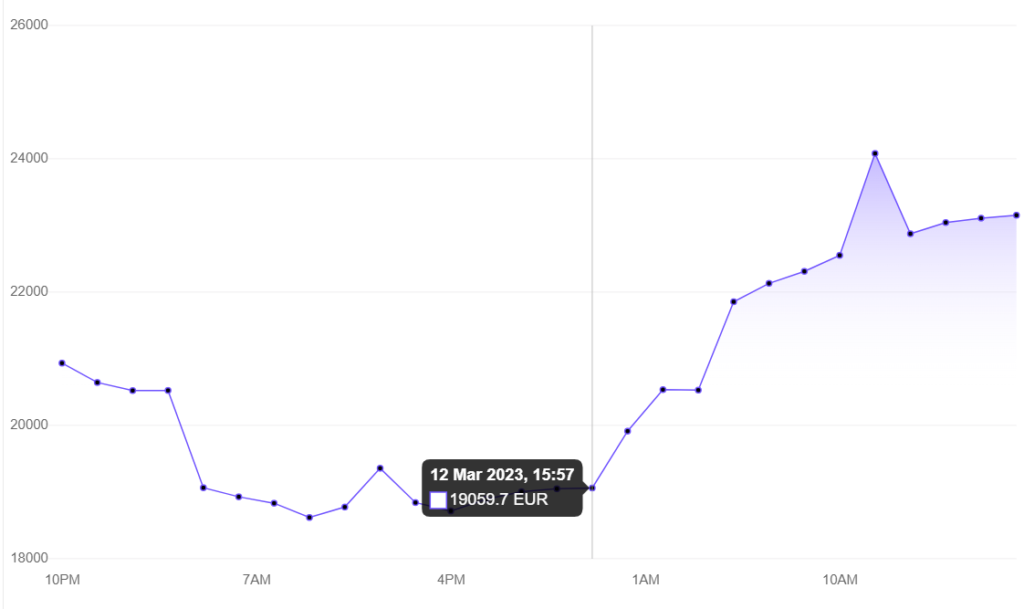Viewport: 1024px width, 609px height.
Task: Select the first data point on the line
Action: click(62, 363)
